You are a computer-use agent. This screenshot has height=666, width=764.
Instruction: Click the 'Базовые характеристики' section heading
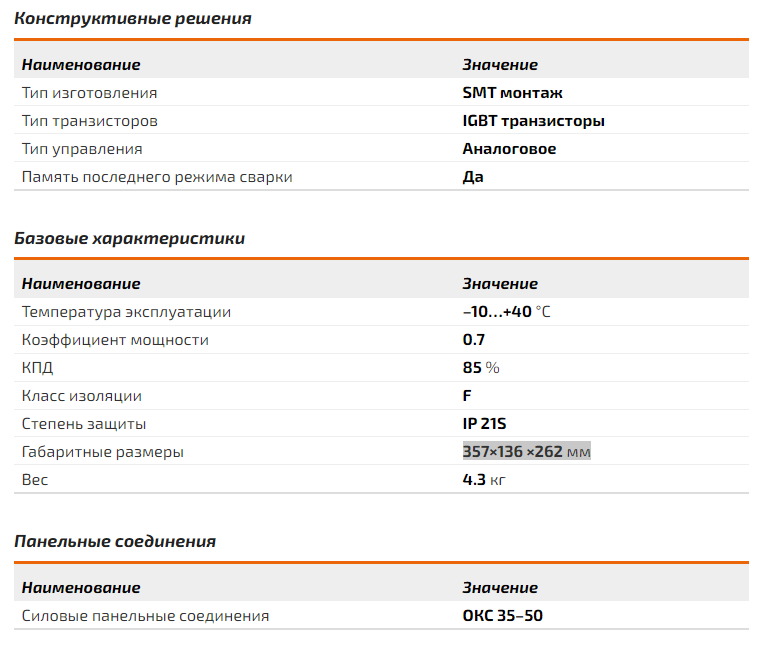tap(129, 238)
